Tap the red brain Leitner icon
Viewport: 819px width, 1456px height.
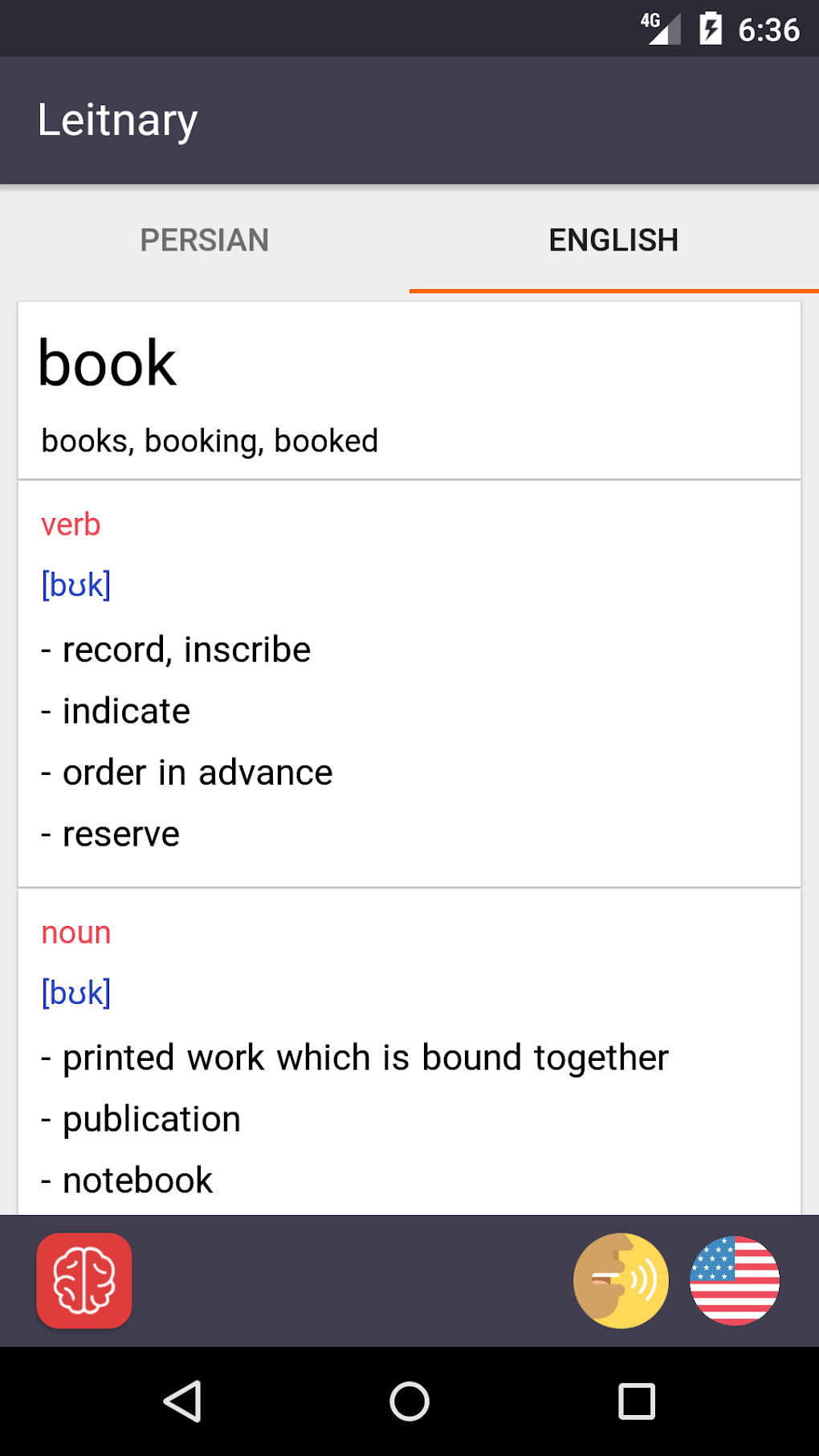coord(84,1280)
